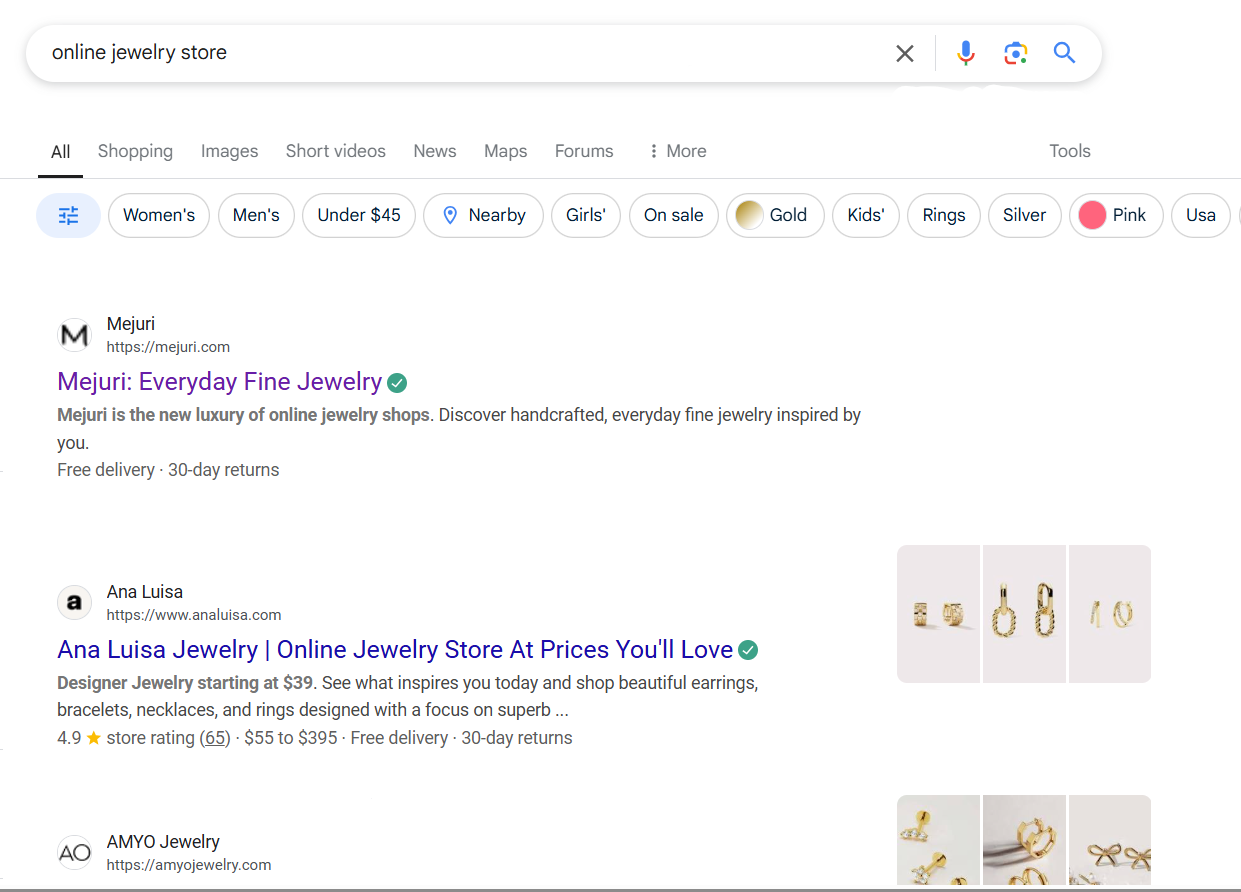Click the AMYO Jewelry AO favicon

click(x=74, y=853)
